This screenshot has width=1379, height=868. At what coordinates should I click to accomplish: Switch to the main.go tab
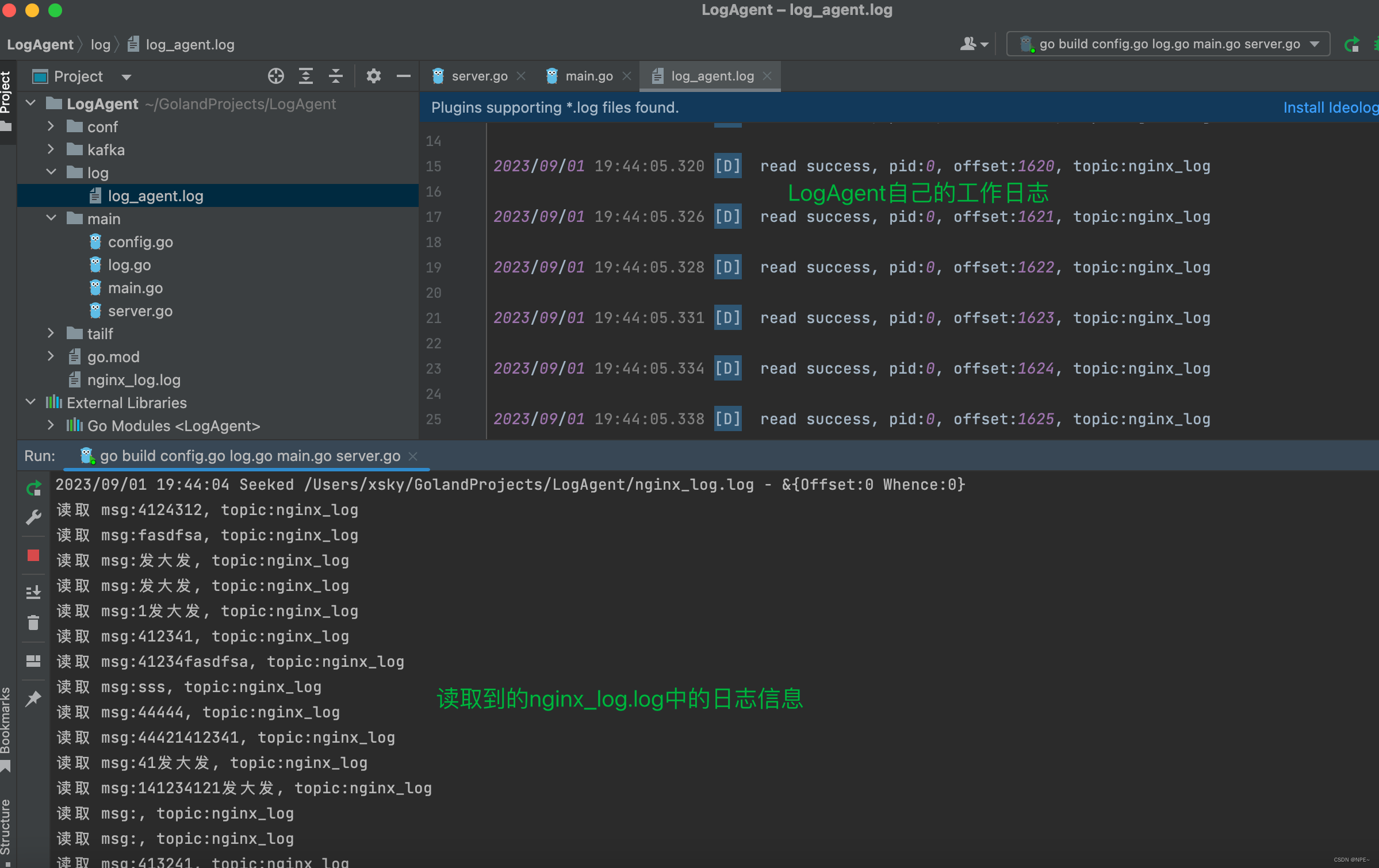pos(588,75)
